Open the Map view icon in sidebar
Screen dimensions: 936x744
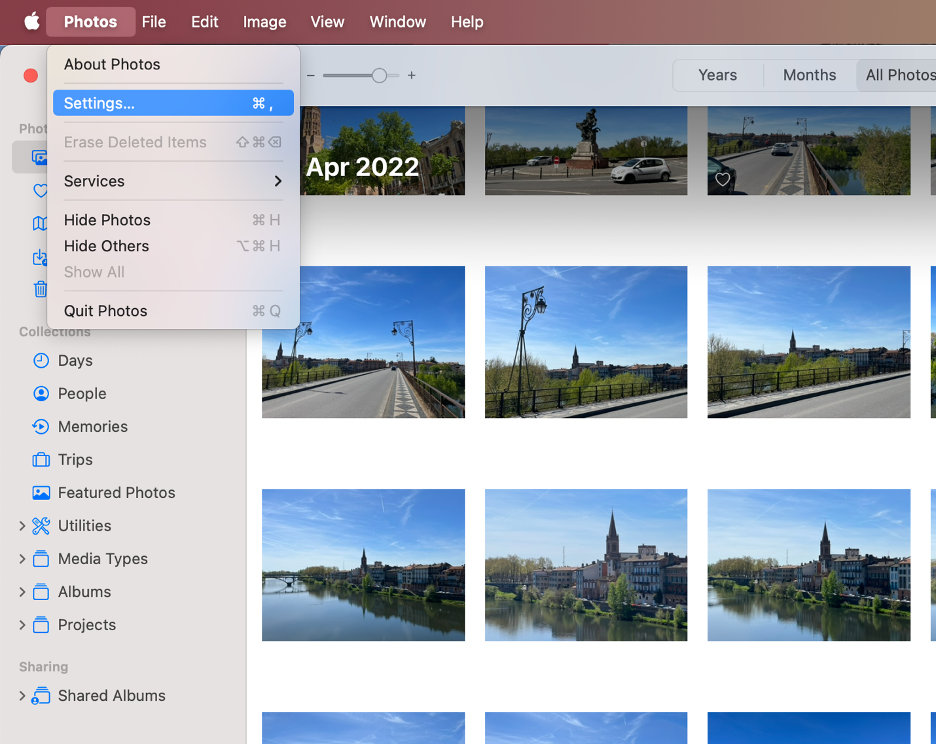(40, 223)
